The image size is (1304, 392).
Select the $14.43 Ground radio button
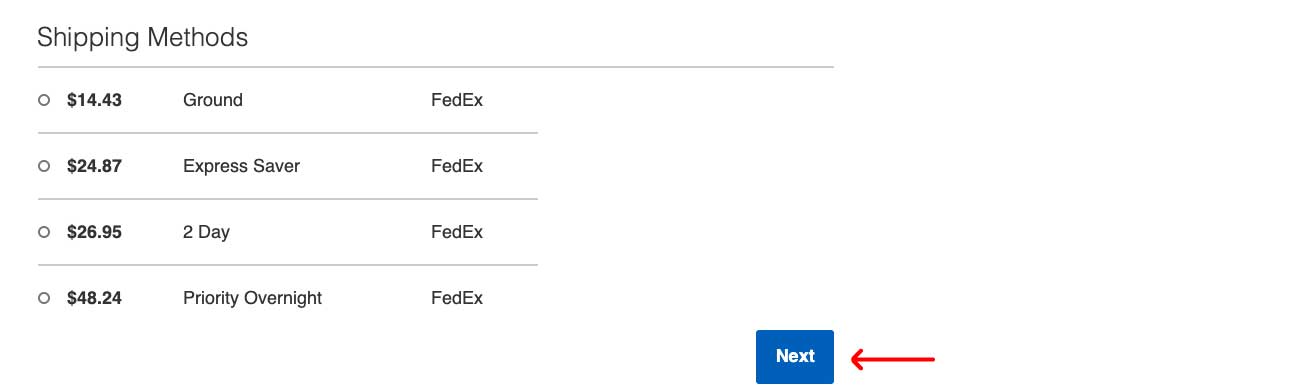coord(44,100)
